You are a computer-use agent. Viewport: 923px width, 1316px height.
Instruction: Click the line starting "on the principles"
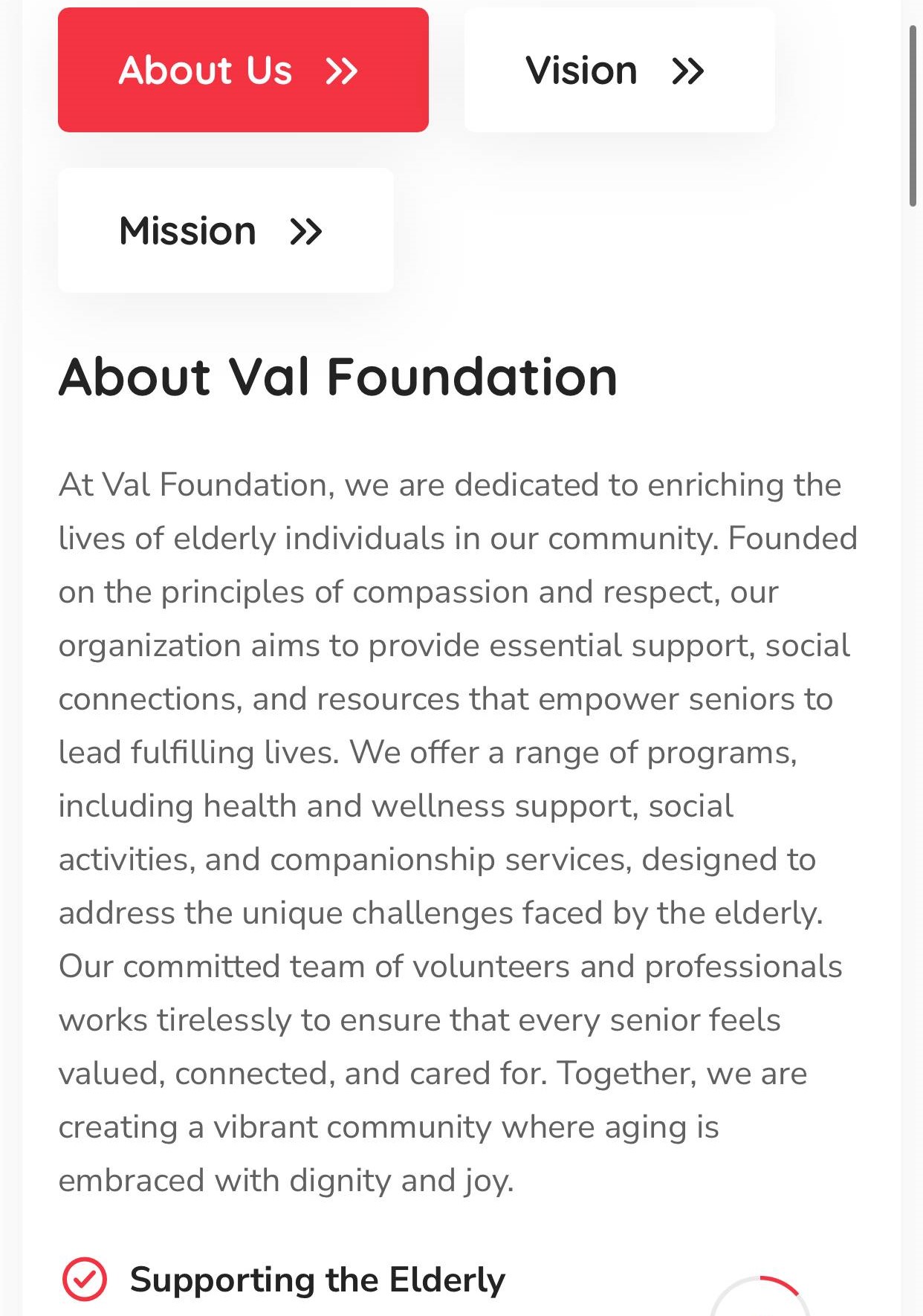pos(418,592)
